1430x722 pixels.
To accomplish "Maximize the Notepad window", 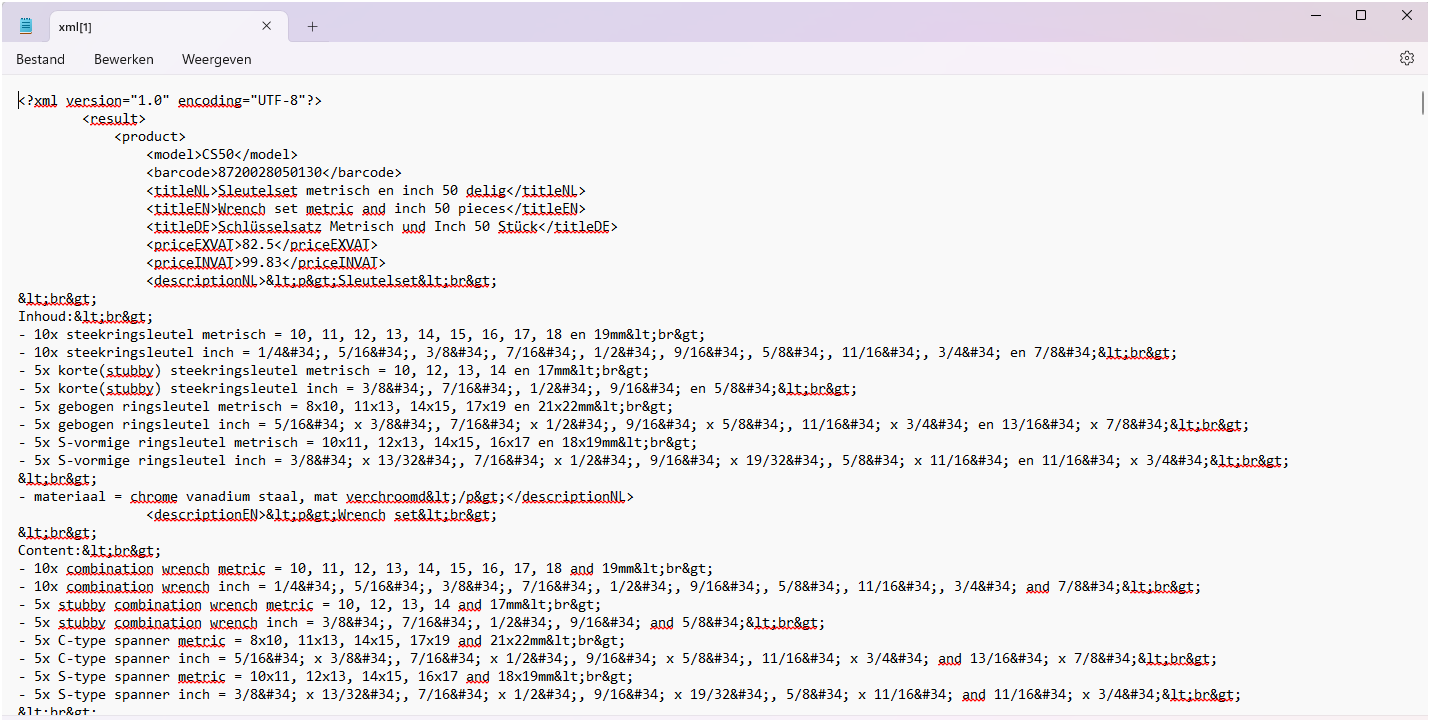I will 1361,15.
